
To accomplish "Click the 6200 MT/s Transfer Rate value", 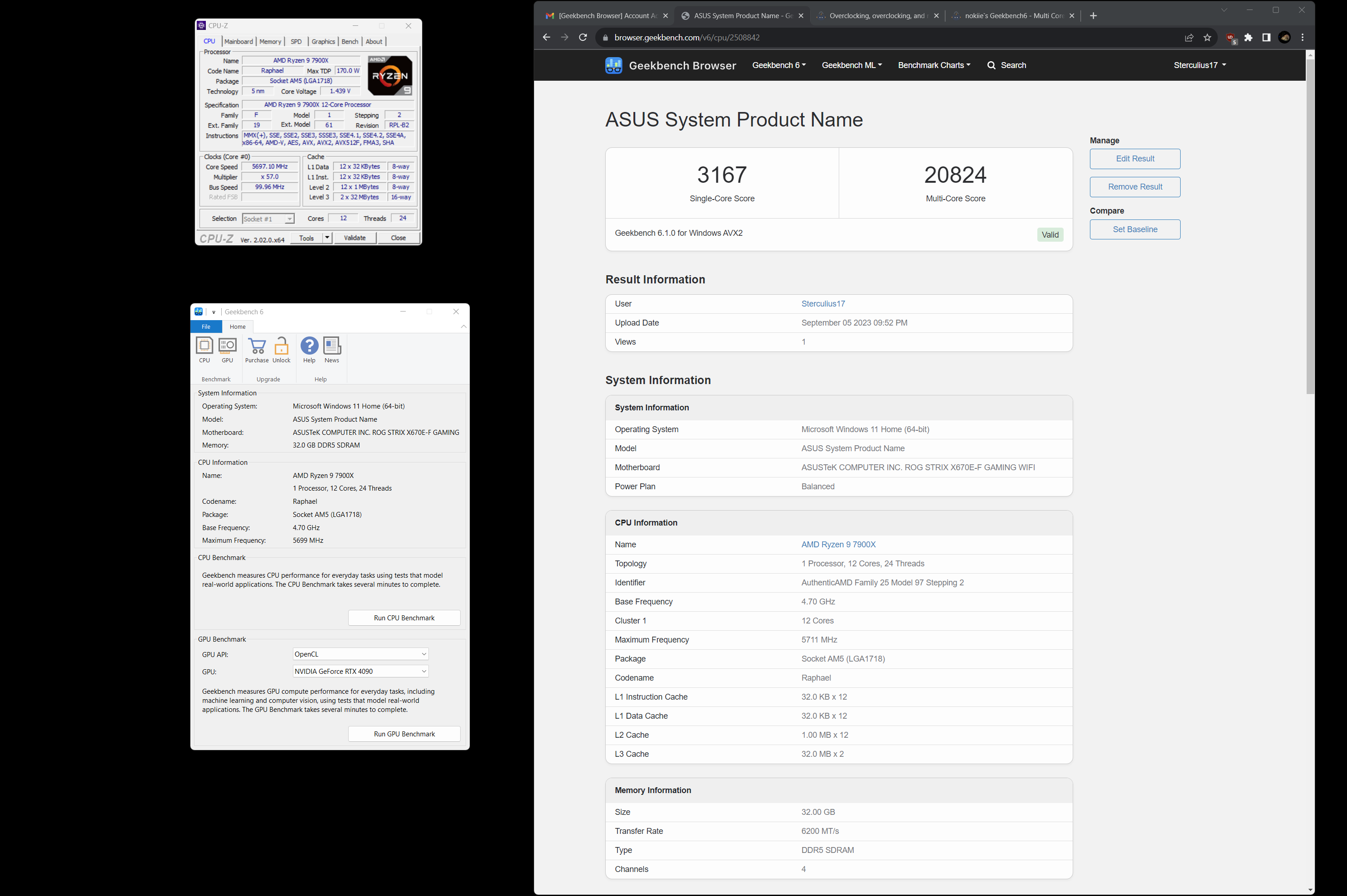I will coord(820,831).
